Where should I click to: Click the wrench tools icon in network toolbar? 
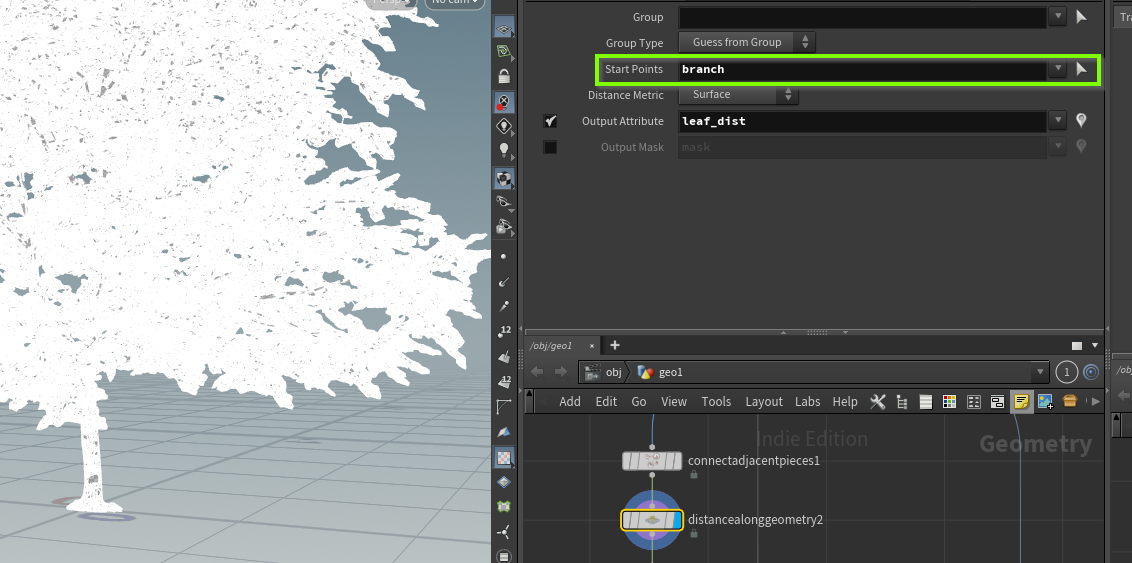tap(878, 402)
